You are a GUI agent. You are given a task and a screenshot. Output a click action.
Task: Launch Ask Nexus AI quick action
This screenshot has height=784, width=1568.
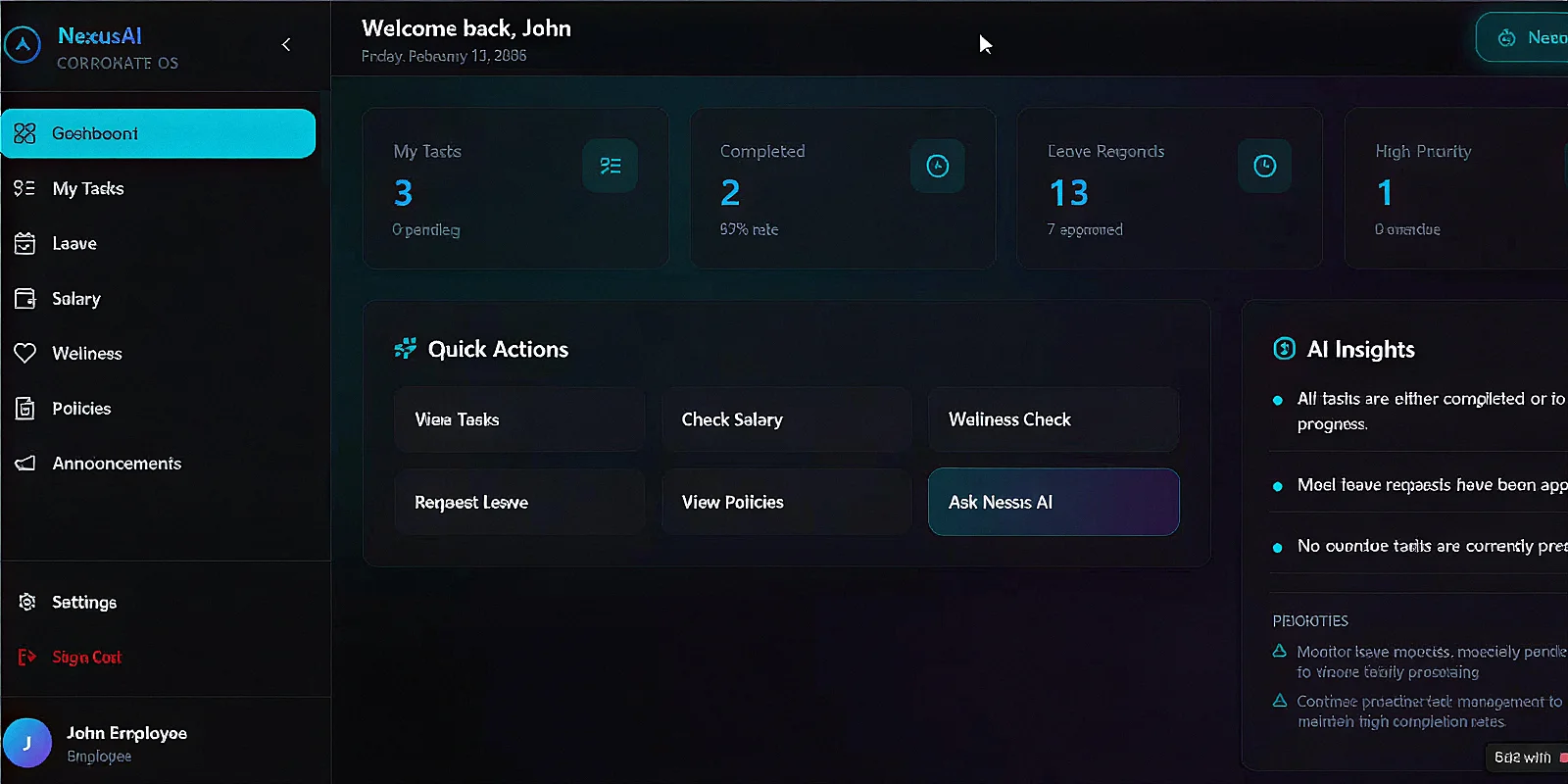(1053, 502)
